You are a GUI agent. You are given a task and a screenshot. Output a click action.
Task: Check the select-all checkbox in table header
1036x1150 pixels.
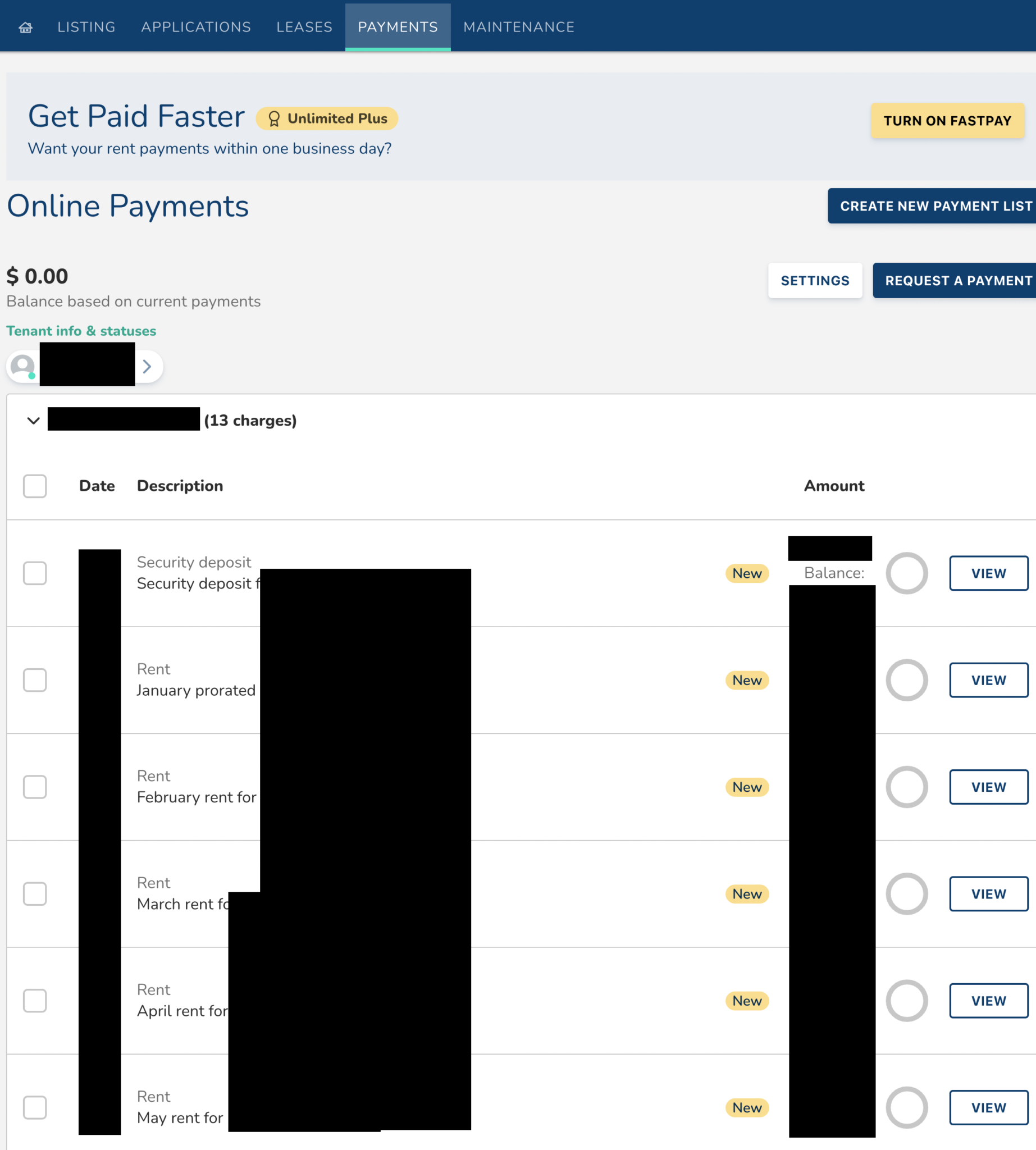tap(35, 486)
